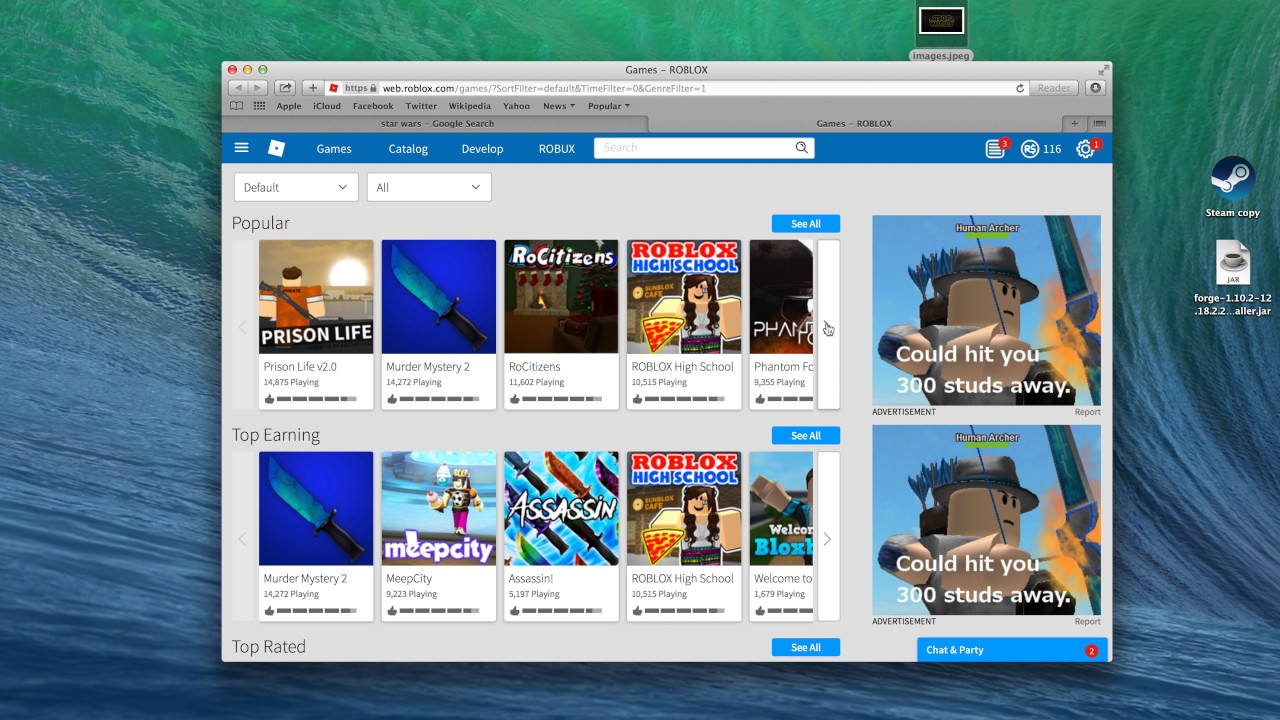Click See All for Popular
The width and height of the screenshot is (1280, 720).
click(806, 224)
